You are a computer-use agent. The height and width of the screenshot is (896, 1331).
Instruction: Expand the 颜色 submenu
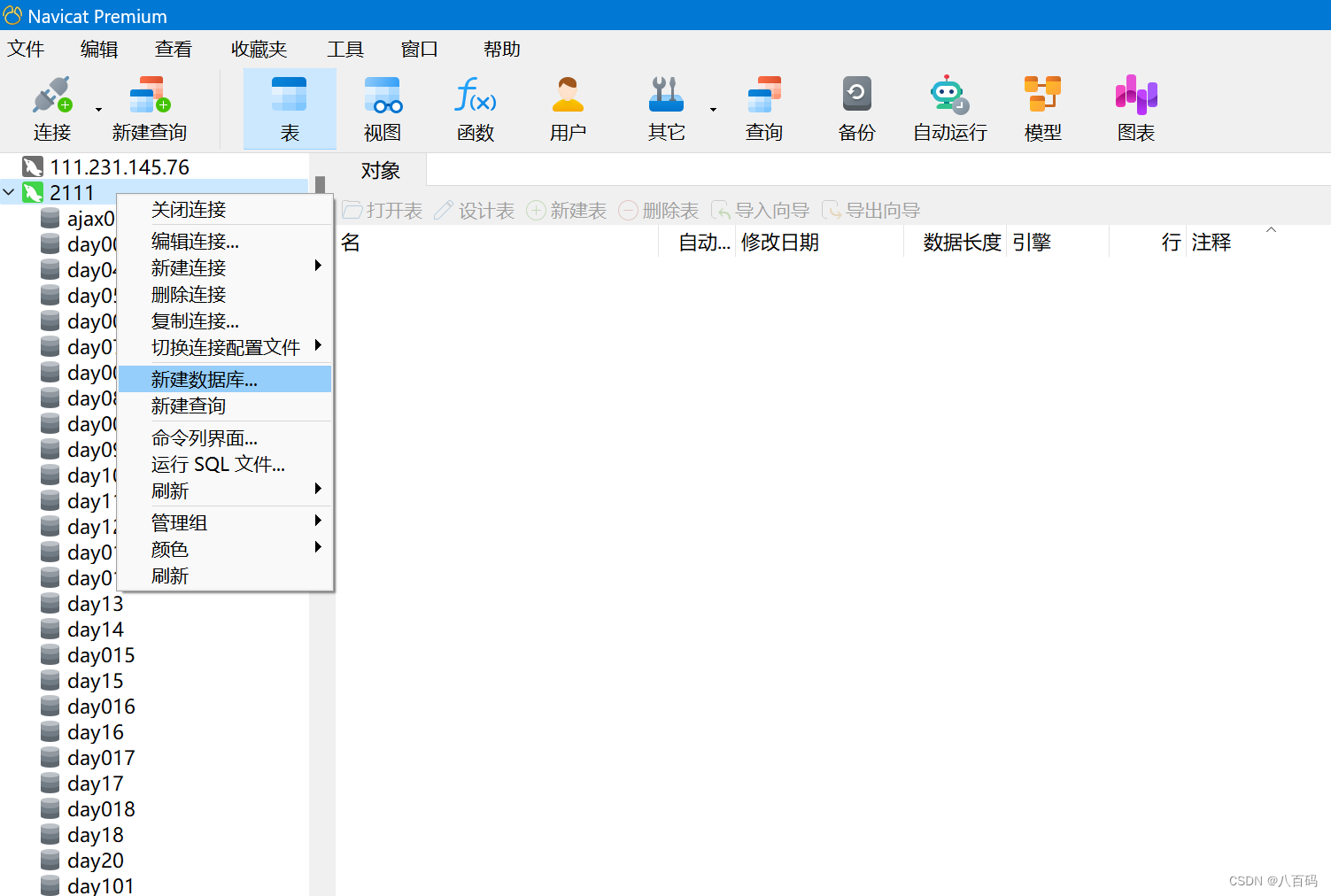point(318,547)
